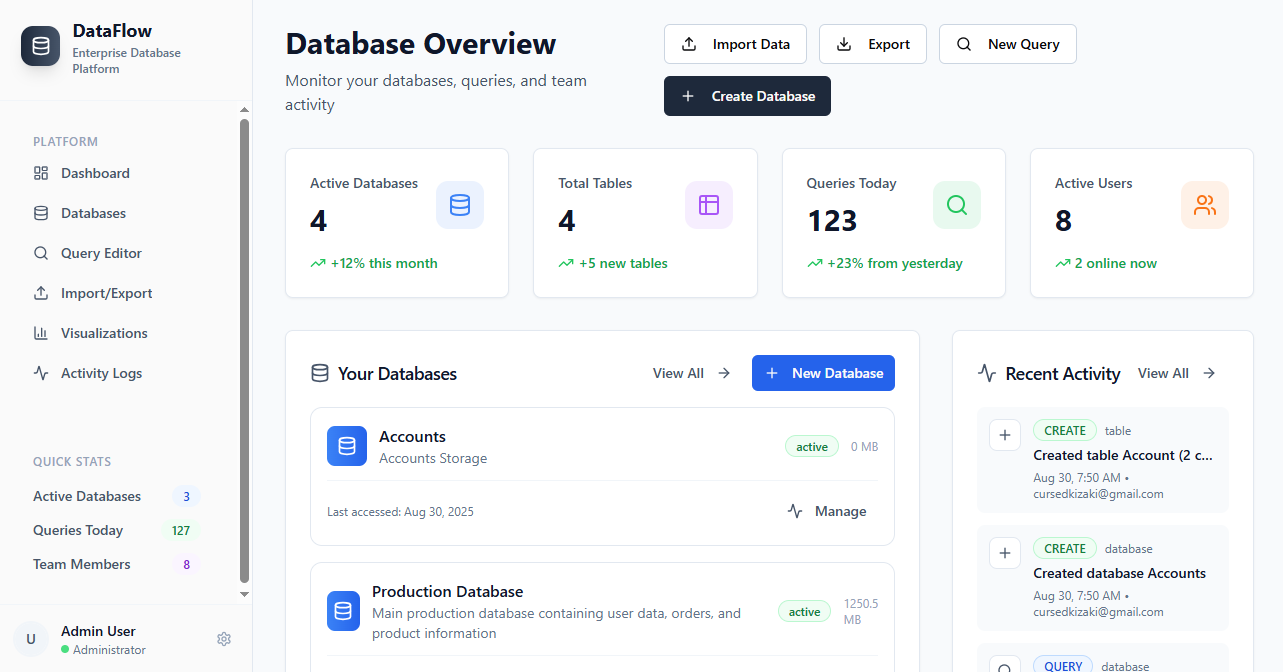1283x672 pixels.
Task: Click the Queries Today search icon
Action: [957, 205]
